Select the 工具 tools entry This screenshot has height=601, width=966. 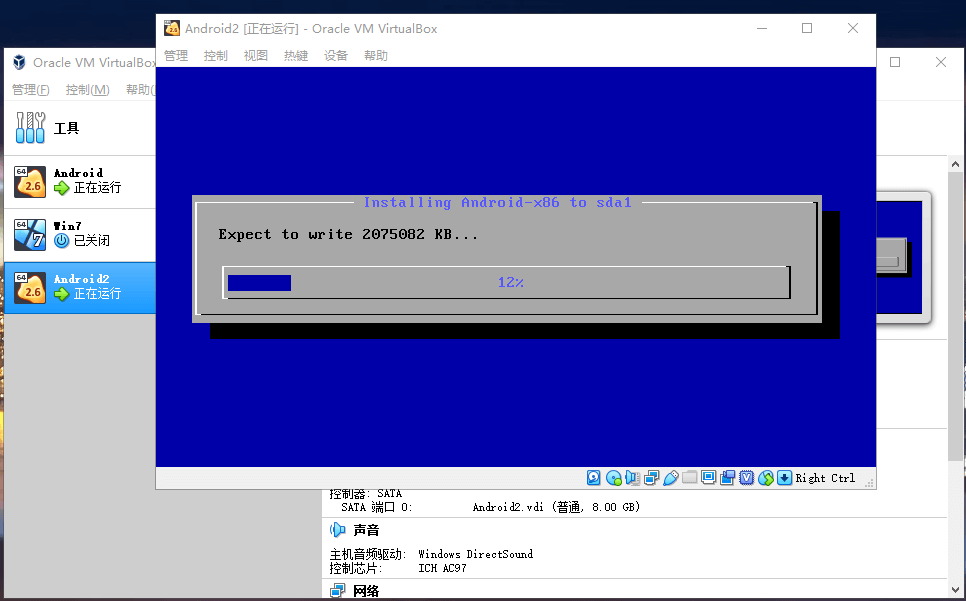66,128
